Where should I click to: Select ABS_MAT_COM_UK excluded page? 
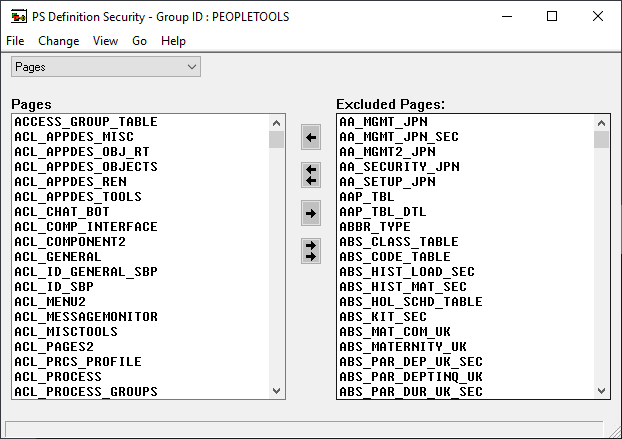pyautogui.click(x=466, y=332)
